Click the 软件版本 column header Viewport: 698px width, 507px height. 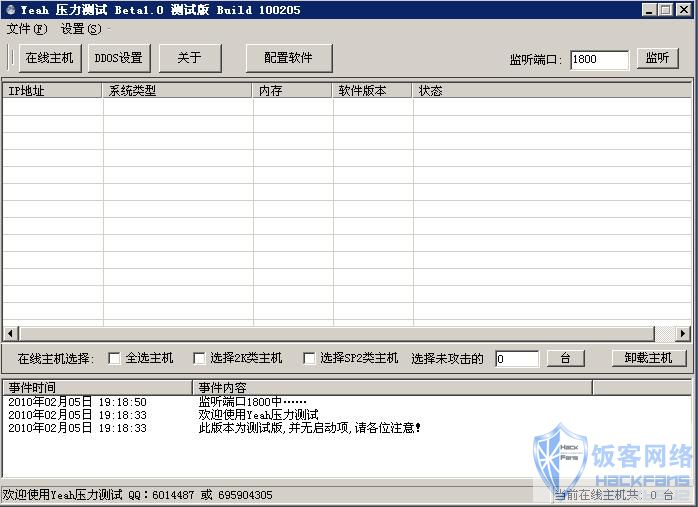tap(372, 91)
